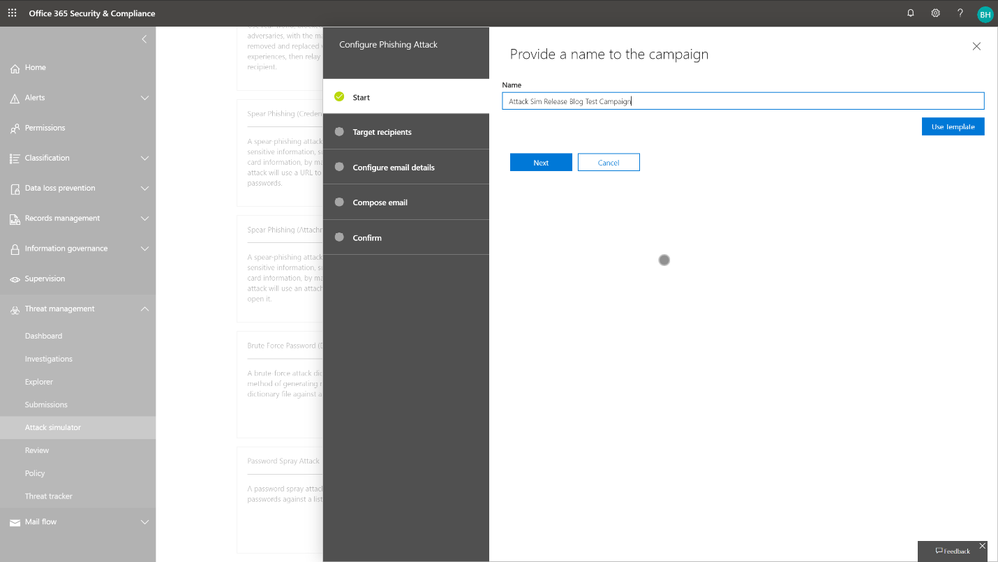This screenshot has width=998, height=562.
Task: Open the BH account avatar
Action: 985,14
